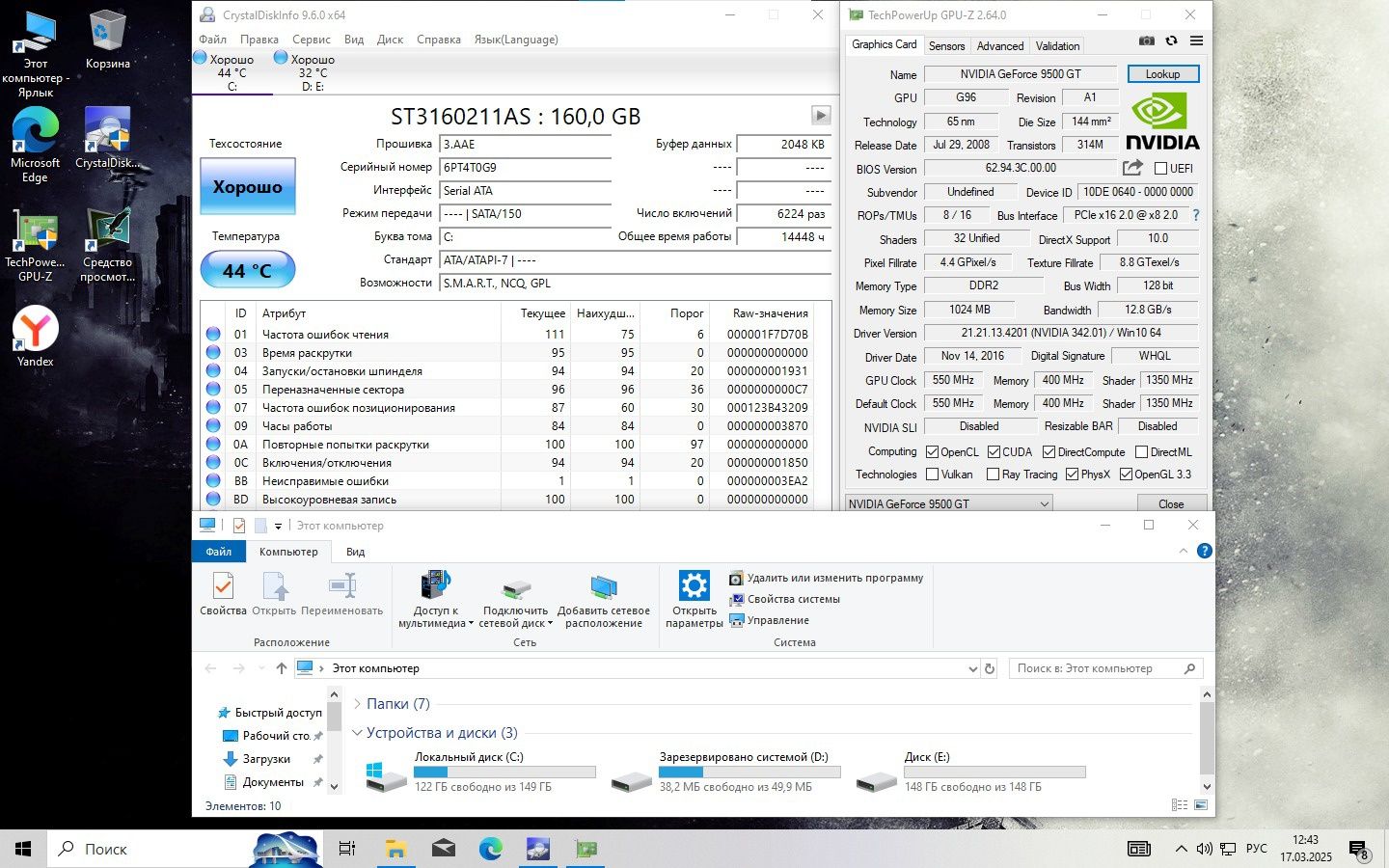Toggle the PhysX checkbox
The width and height of the screenshot is (1389, 868).
pyautogui.click(x=1072, y=474)
